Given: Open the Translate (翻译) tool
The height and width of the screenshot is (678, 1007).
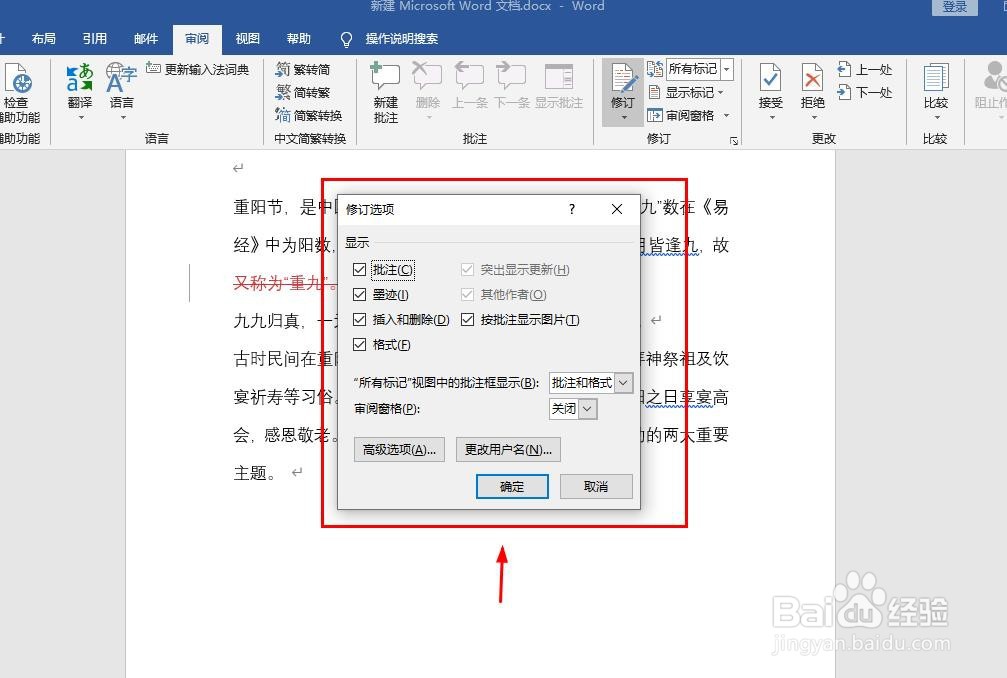Looking at the screenshot, I should [x=78, y=88].
